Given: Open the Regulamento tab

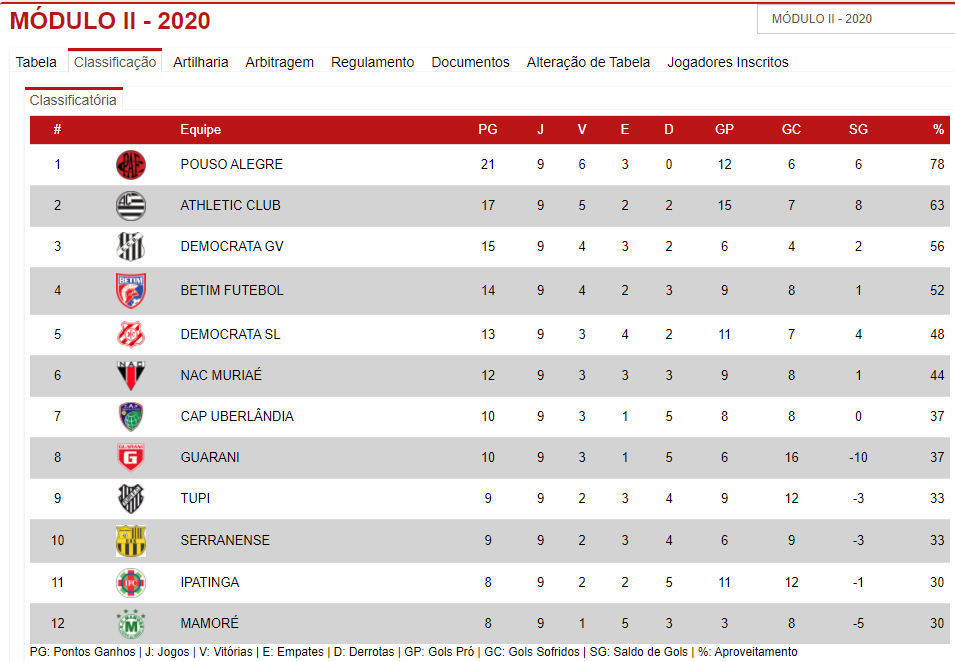Looking at the screenshot, I should [x=372, y=62].
